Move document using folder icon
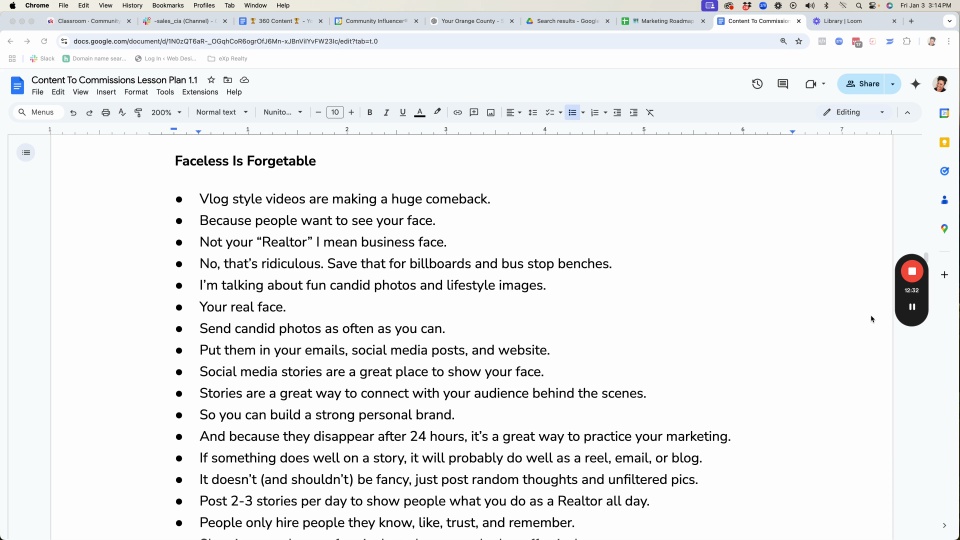 tap(228, 80)
